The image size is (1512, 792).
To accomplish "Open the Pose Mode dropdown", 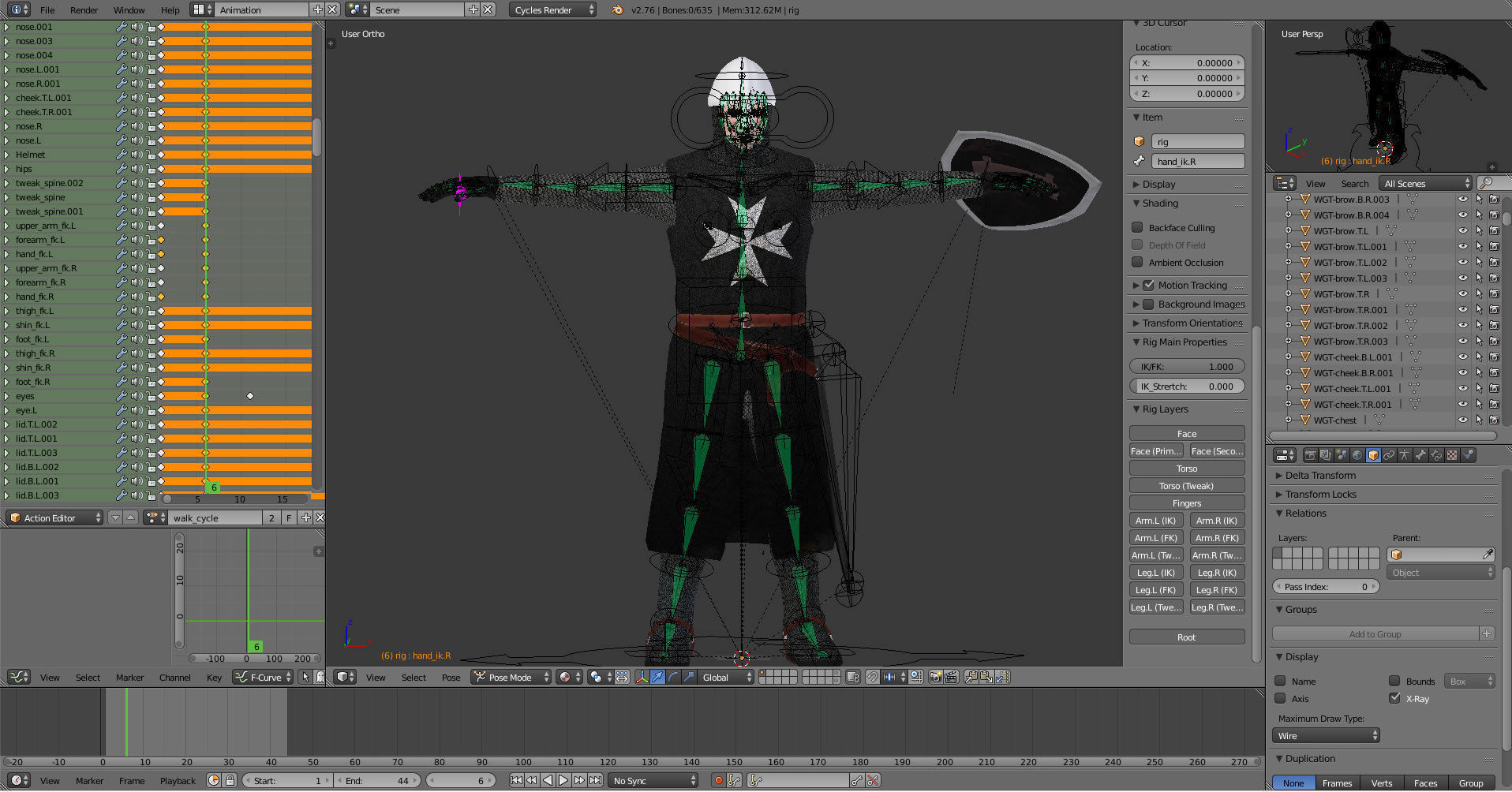I will [511, 678].
